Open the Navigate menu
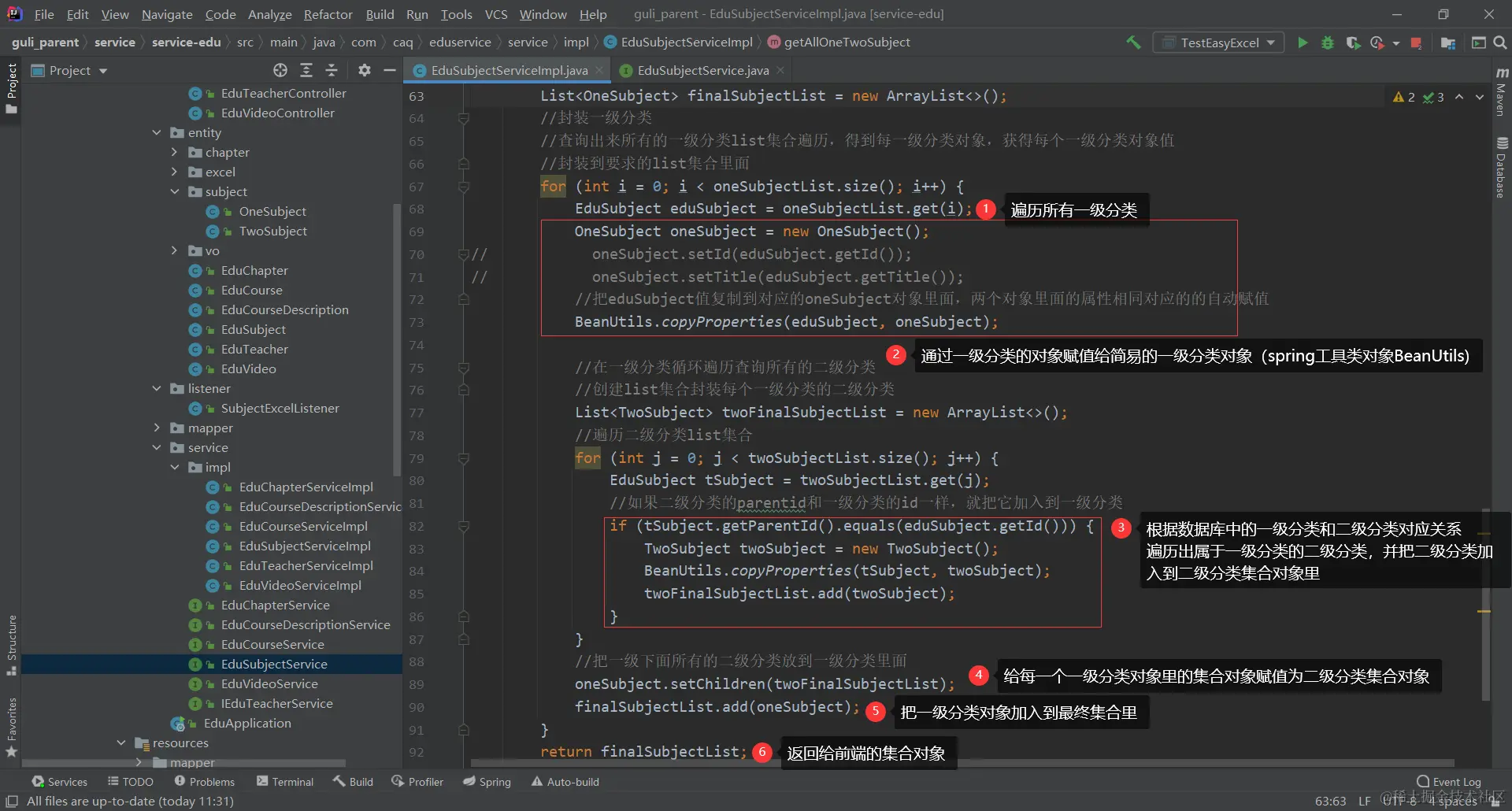Screen dimensions: 1512x811 (167, 14)
